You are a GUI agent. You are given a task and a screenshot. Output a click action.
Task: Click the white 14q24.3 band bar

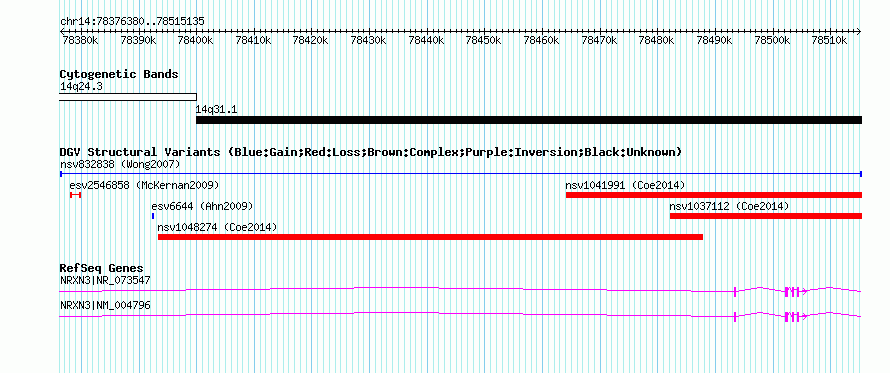click(128, 97)
